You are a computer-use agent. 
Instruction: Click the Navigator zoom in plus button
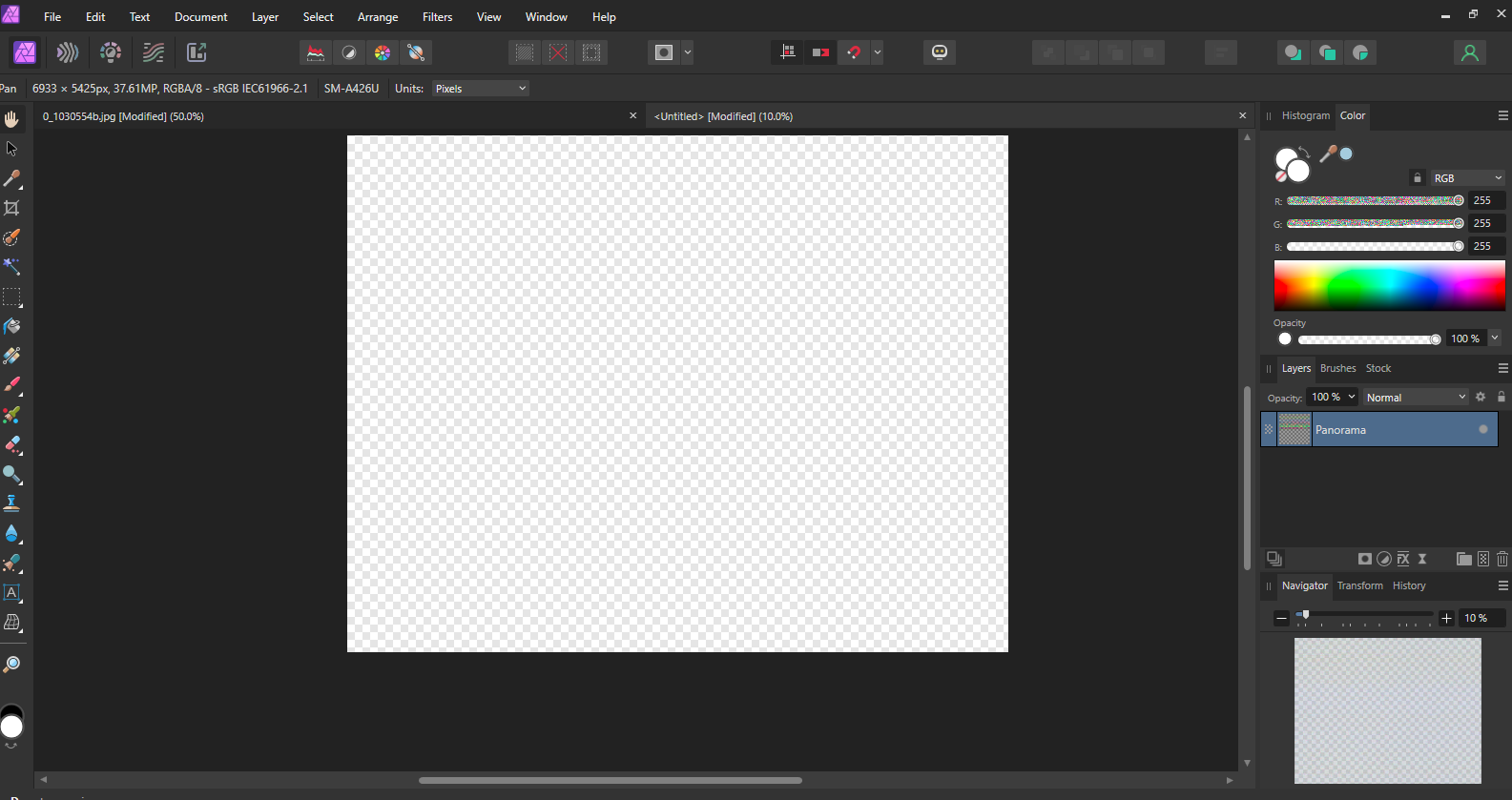pyautogui.click(x=1446, y=618)
